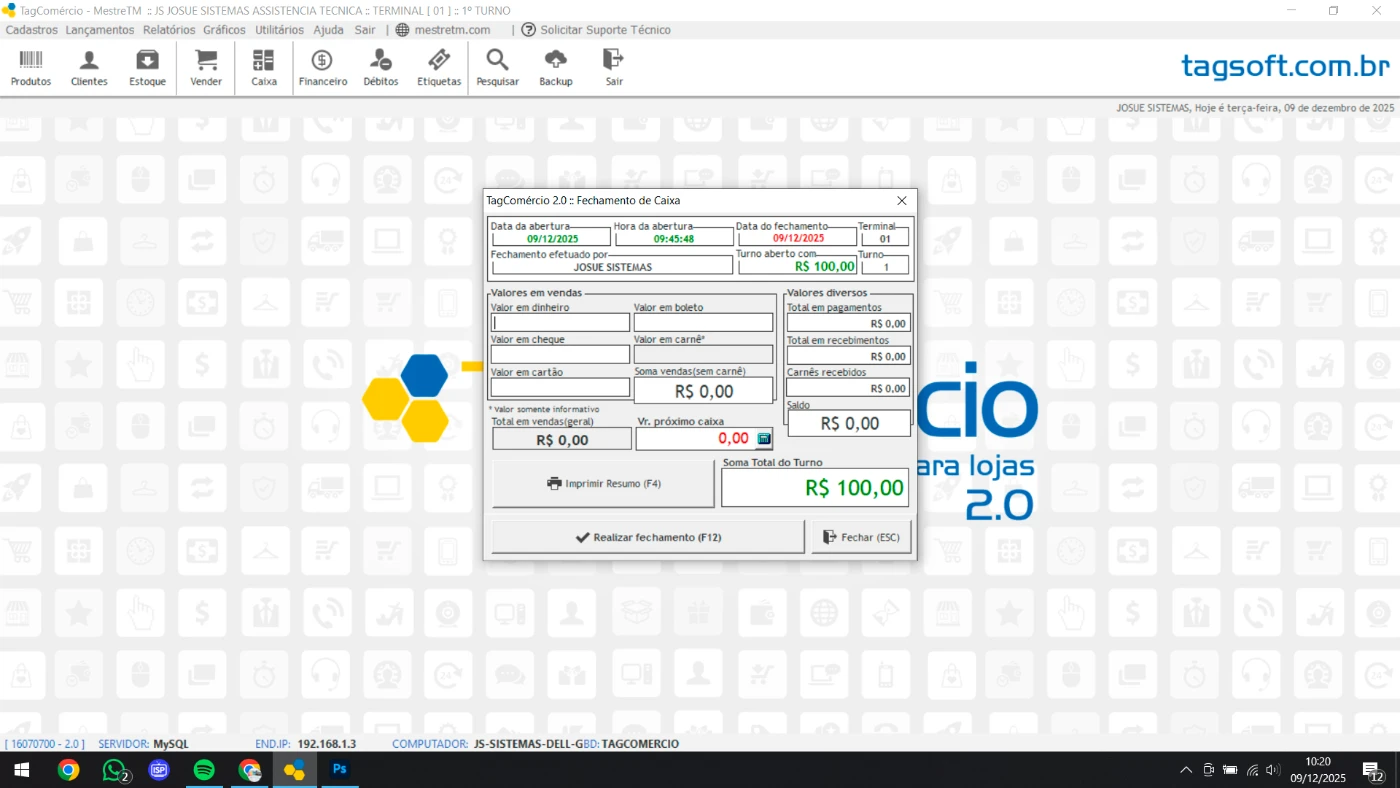Image resolution: width=1400 pixels, height=788 pixels.
Task: Open the Etiquetas toolbar icon
Action: tap(439, 67)
